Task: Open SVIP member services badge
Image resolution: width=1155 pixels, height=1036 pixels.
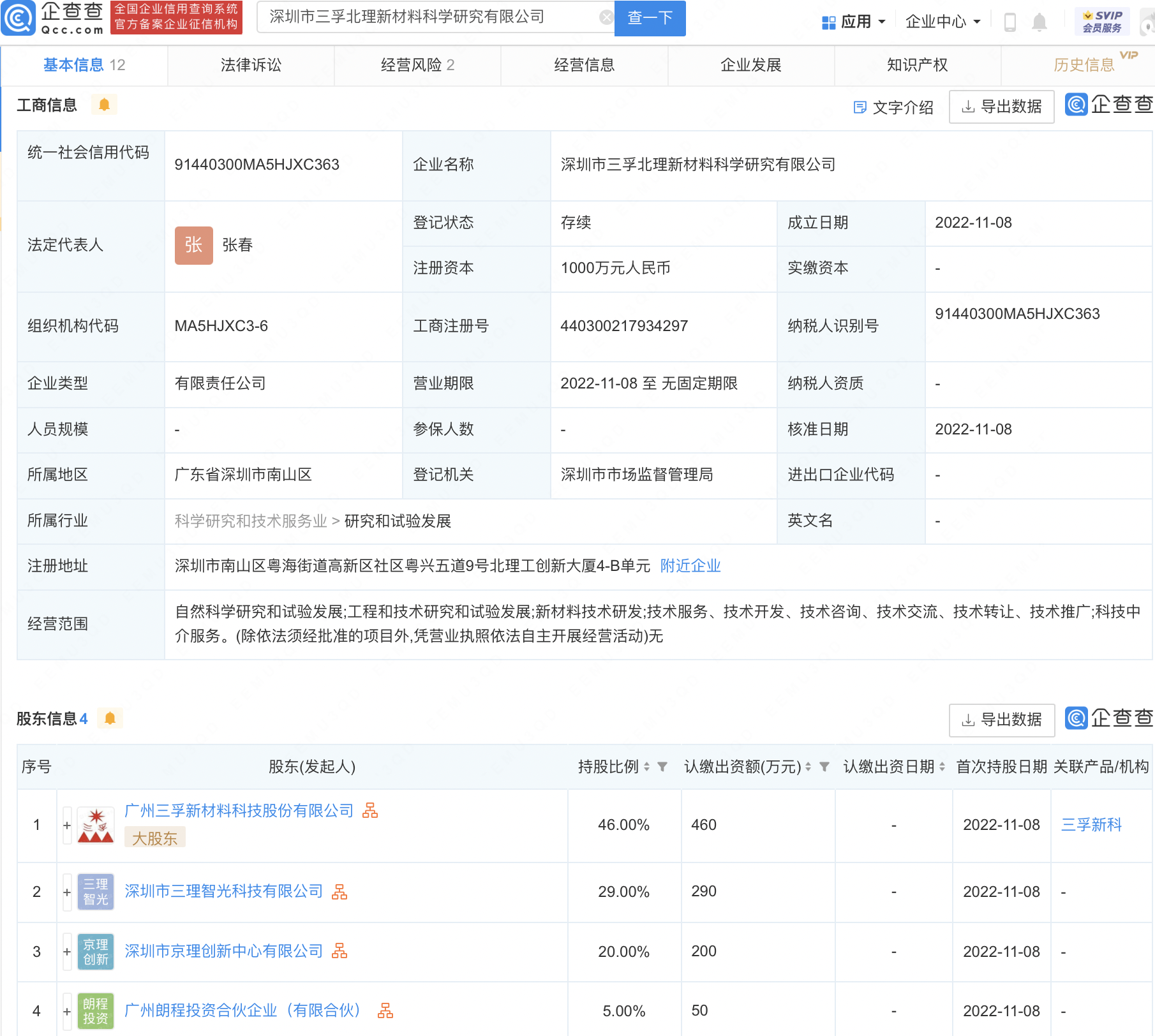Action: tap(1102, 22)
